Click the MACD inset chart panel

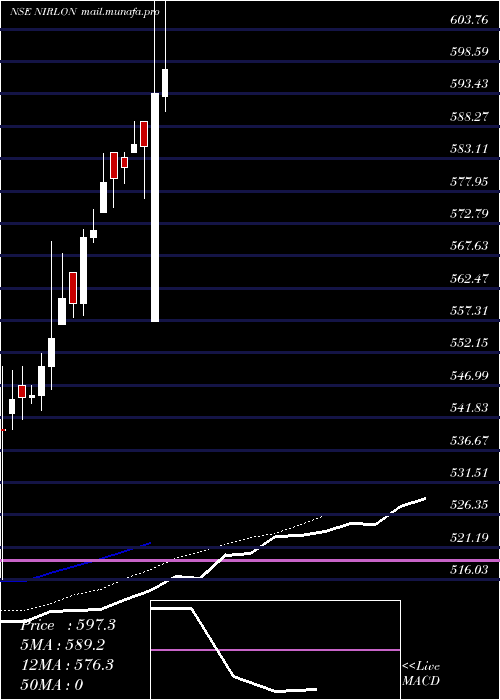pyautogui.click(x=275, y=650)
